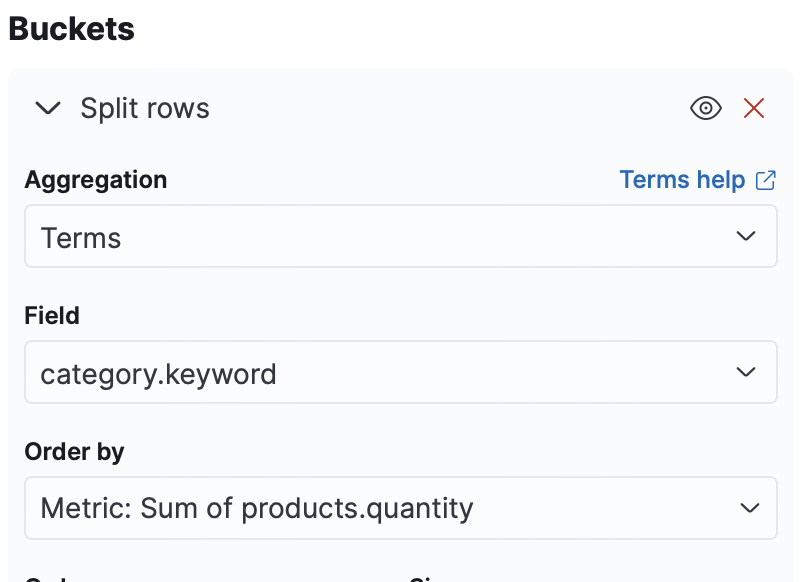Open the Terms help link

pos(682,180)
